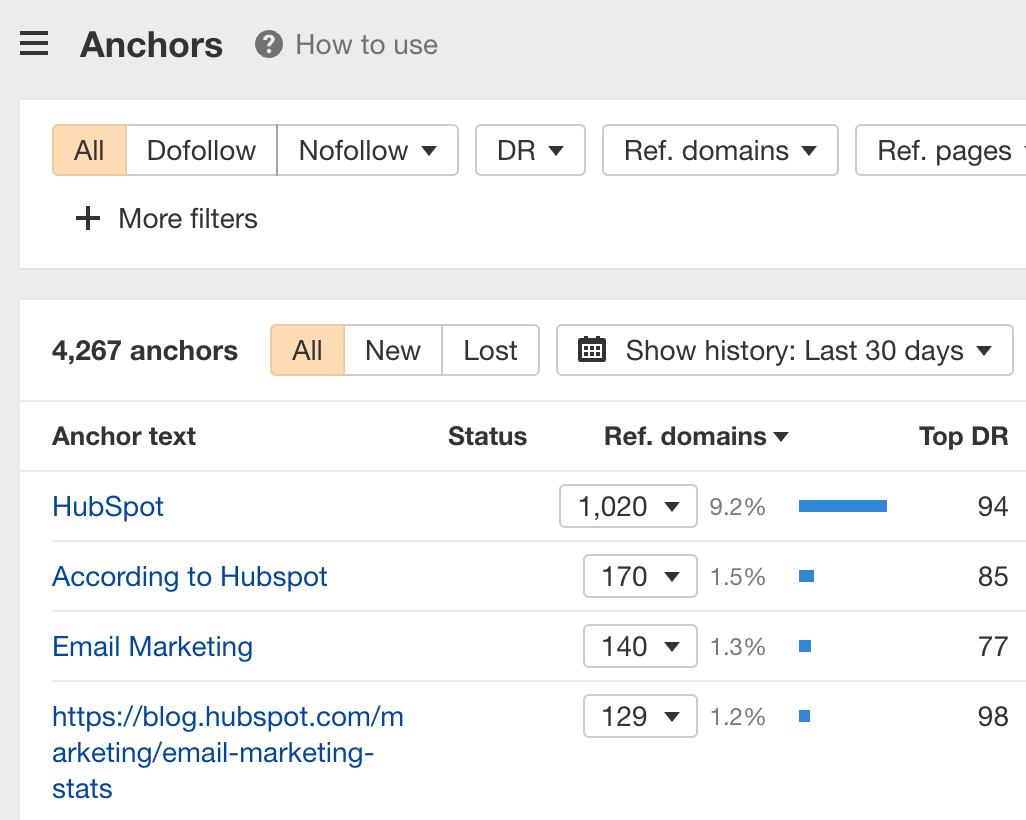Click the calendar icon in the history selector
The height and width of the screenshot is (820, 1026).
tap(591, 350)
